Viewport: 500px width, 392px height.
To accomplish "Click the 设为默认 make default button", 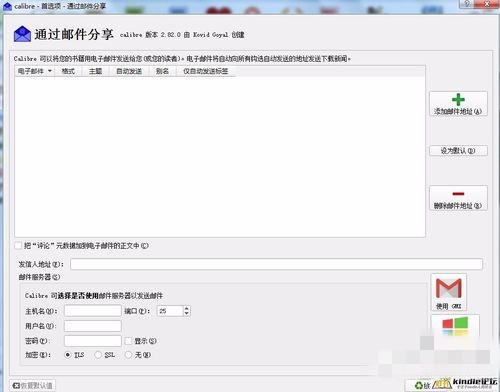I will pos(458,151).
